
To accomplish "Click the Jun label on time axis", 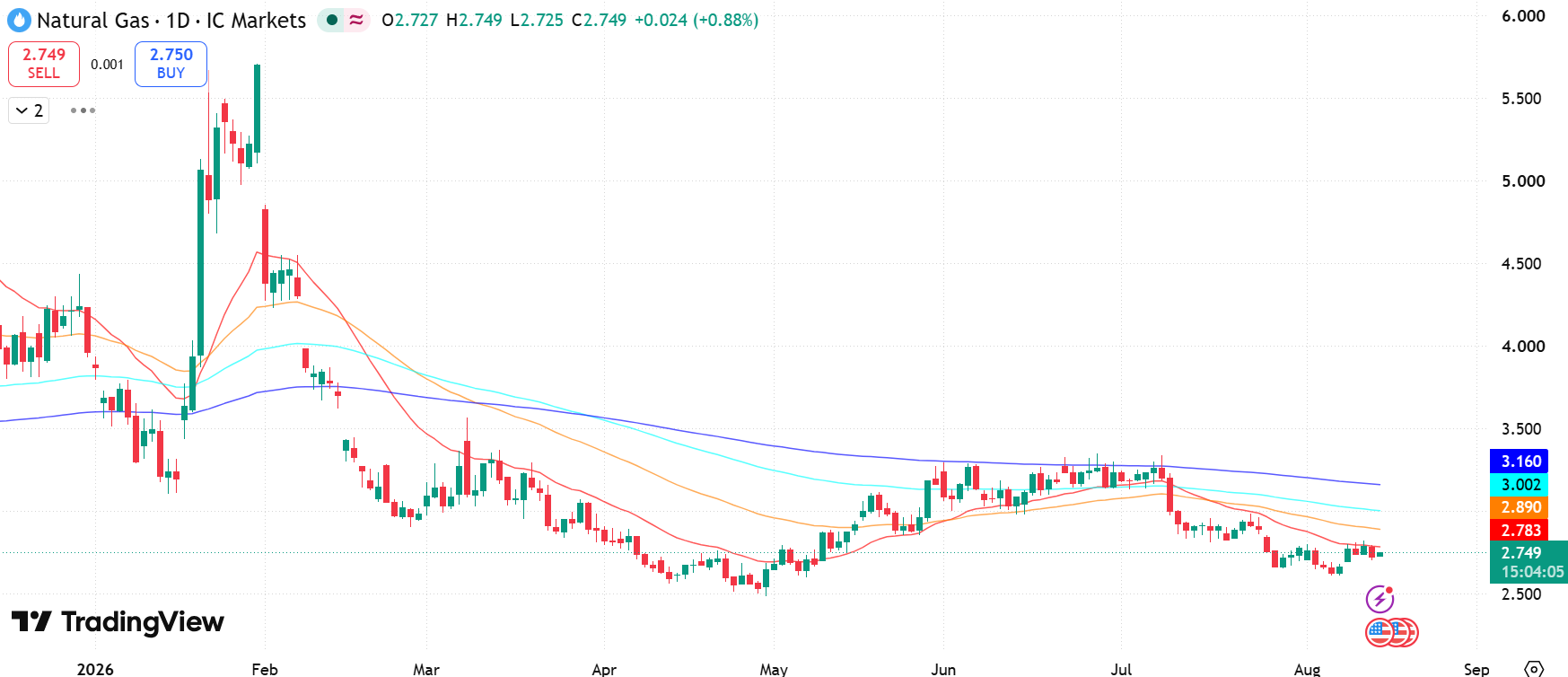I will [943, 669].
